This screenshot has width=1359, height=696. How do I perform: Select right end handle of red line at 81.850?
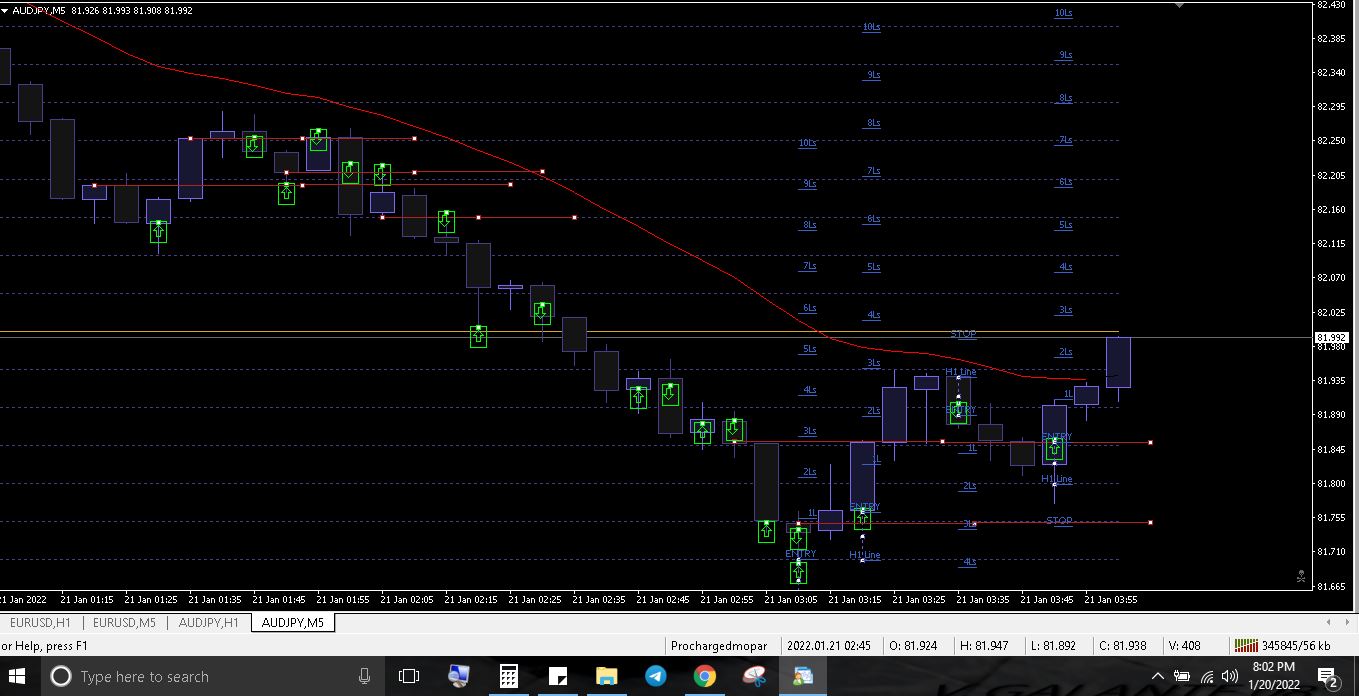click(1151, 442)
